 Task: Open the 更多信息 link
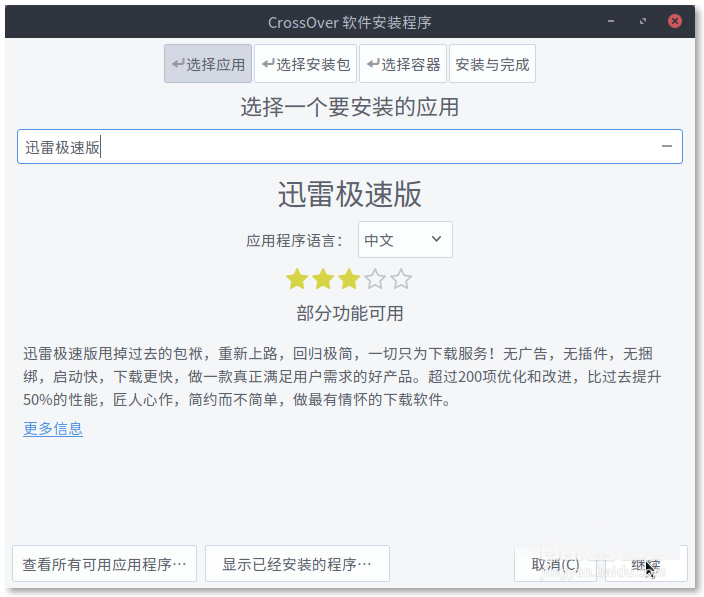coord(53,429)
